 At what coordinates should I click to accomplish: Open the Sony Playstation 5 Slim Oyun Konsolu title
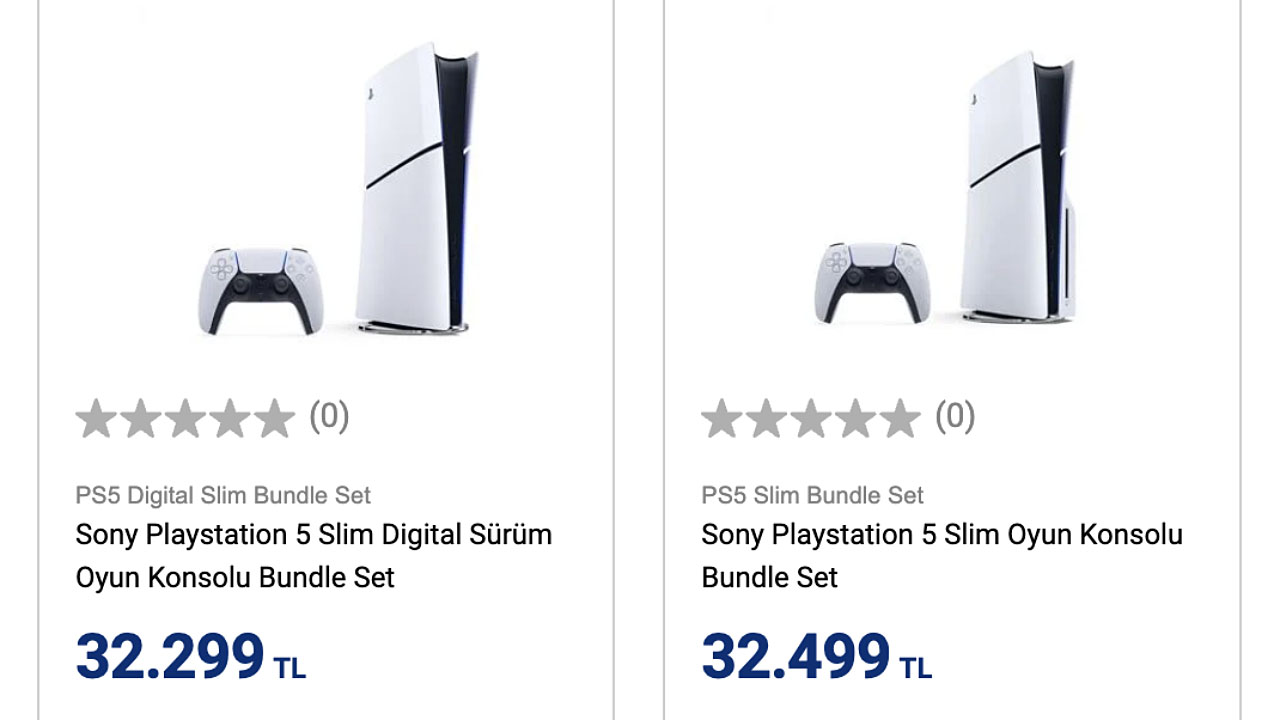click(942, 556)
